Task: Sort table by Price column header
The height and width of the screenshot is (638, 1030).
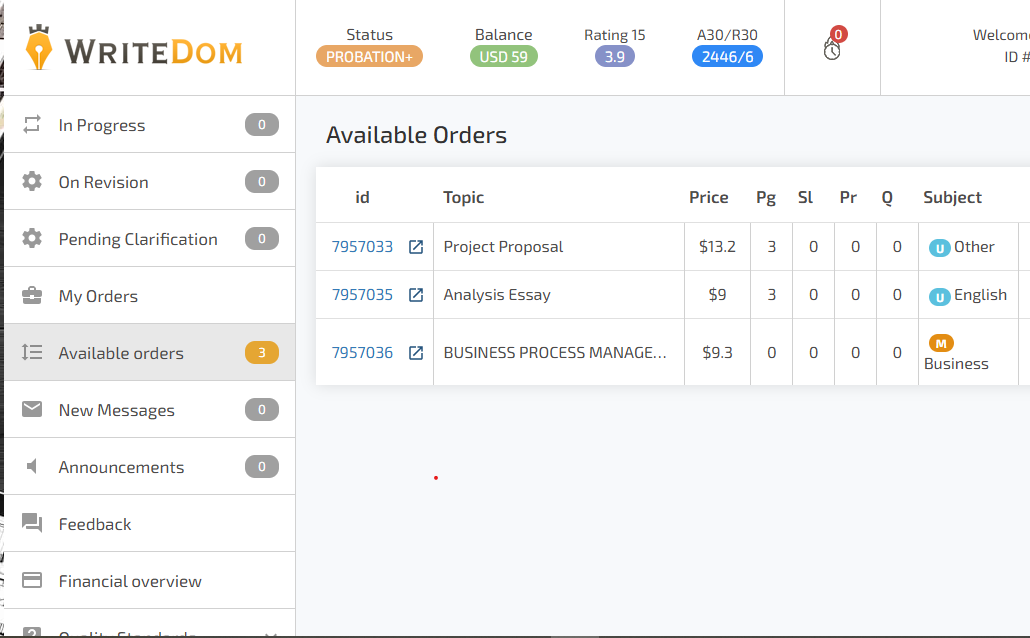Action: point(708,197)
